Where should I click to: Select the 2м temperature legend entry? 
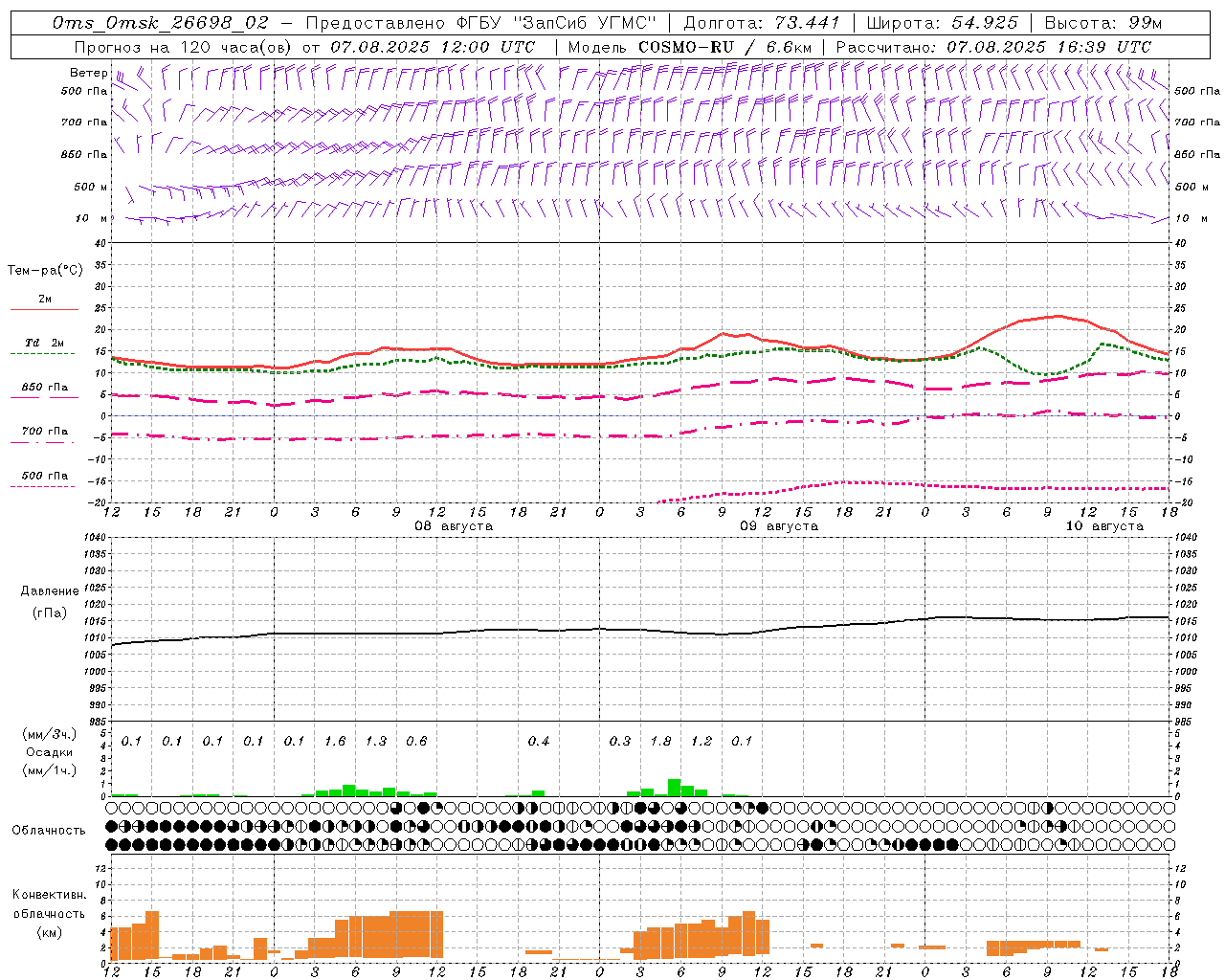click(45, 300)
